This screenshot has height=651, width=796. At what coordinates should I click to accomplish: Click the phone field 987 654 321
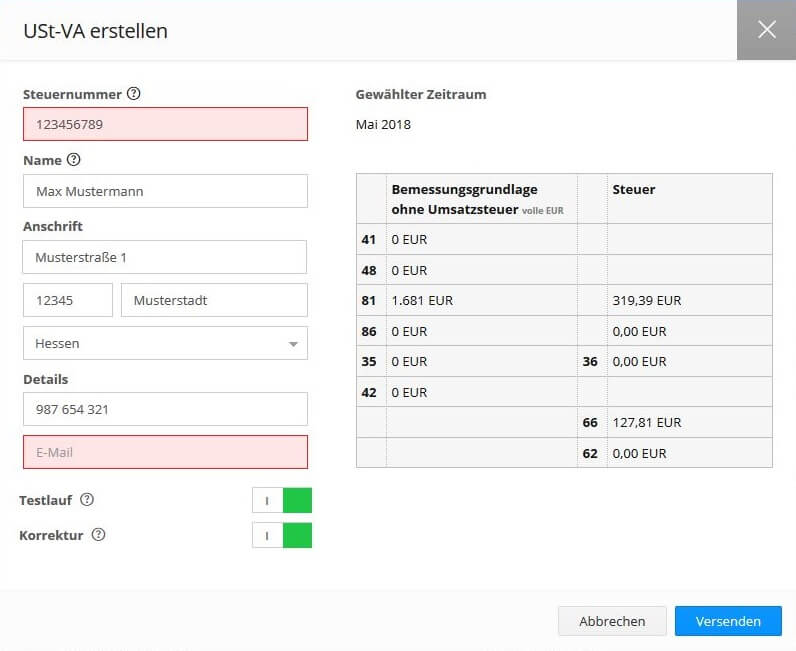click(x=165, y=409)
